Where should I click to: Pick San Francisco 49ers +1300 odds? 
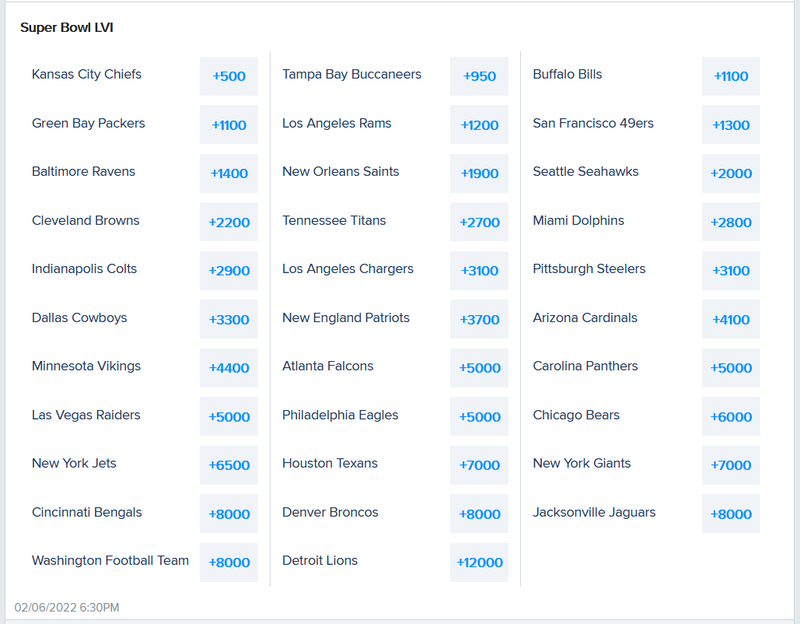(731, 124)
